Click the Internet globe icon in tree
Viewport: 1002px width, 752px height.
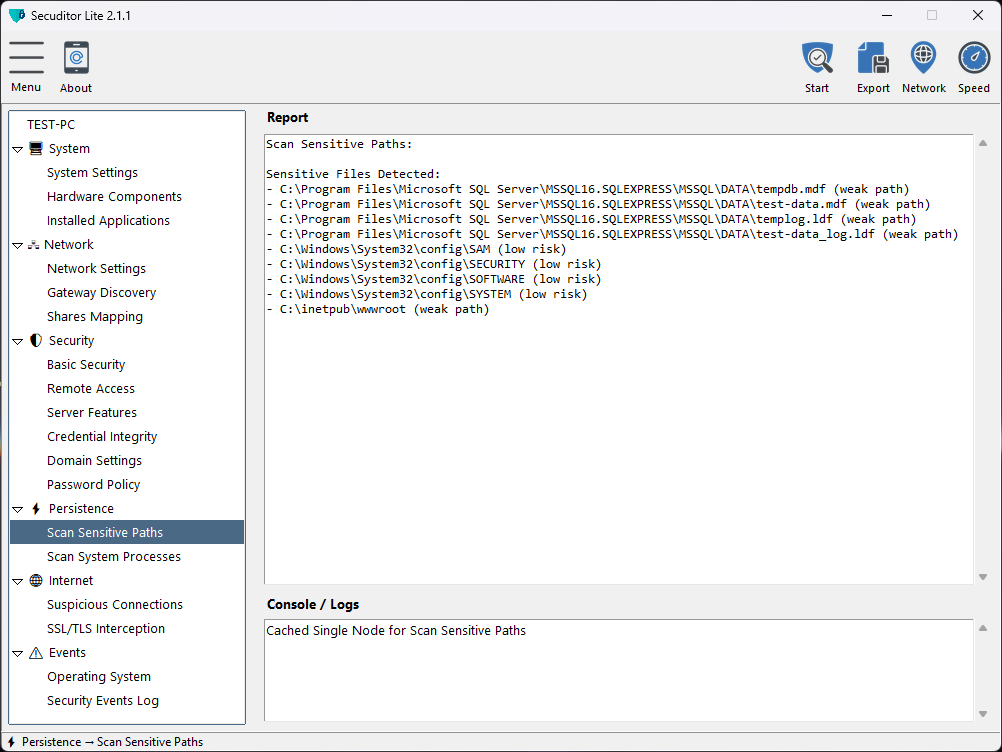pos(36,581)
